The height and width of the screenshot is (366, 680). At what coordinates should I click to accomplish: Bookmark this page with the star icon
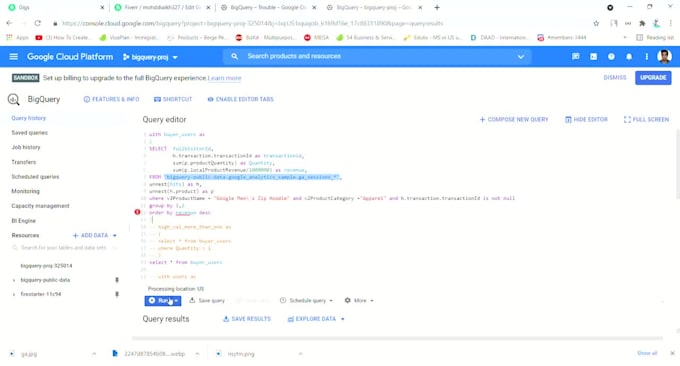click(596, 23)
